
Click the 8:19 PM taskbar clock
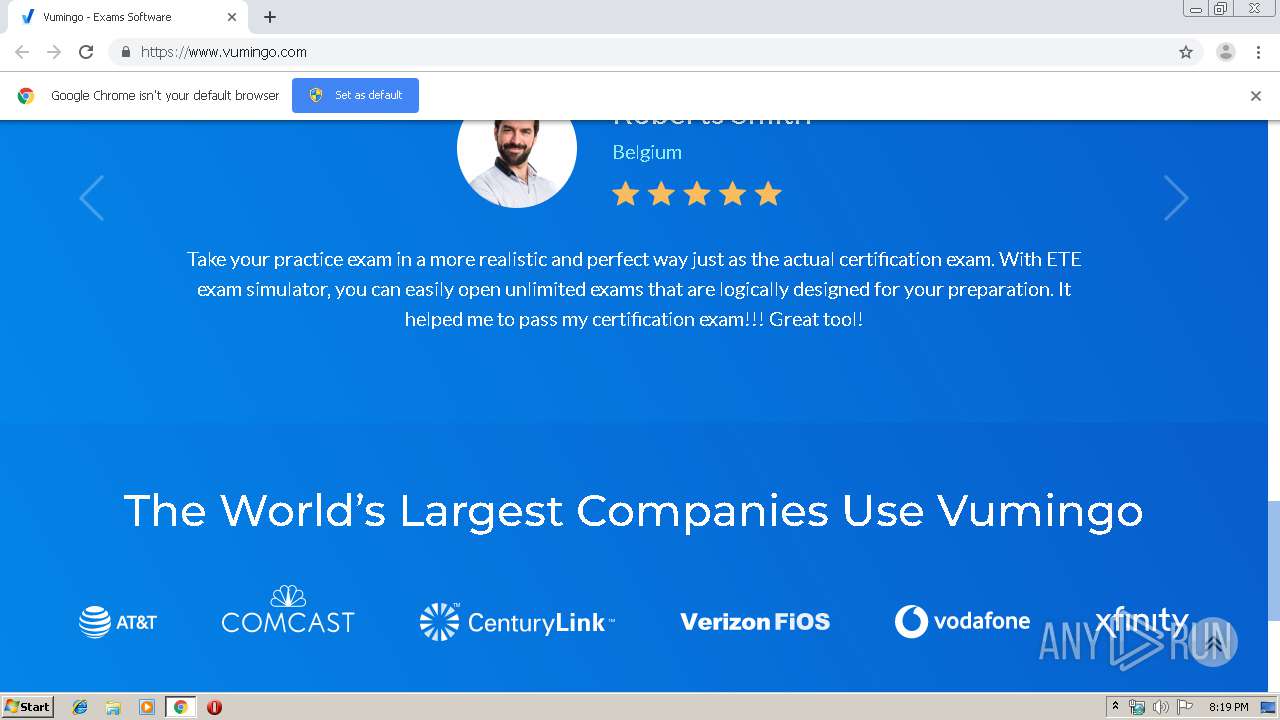tap(1228, 707)
